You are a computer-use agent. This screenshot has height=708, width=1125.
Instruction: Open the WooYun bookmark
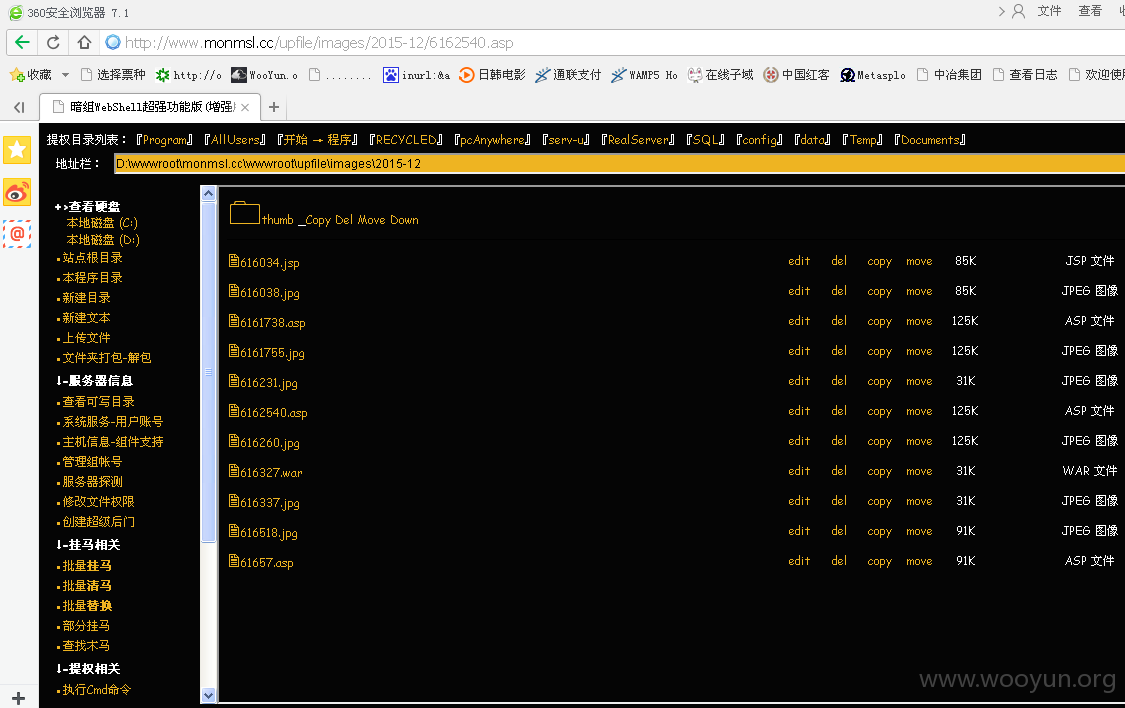click(264, 75)
